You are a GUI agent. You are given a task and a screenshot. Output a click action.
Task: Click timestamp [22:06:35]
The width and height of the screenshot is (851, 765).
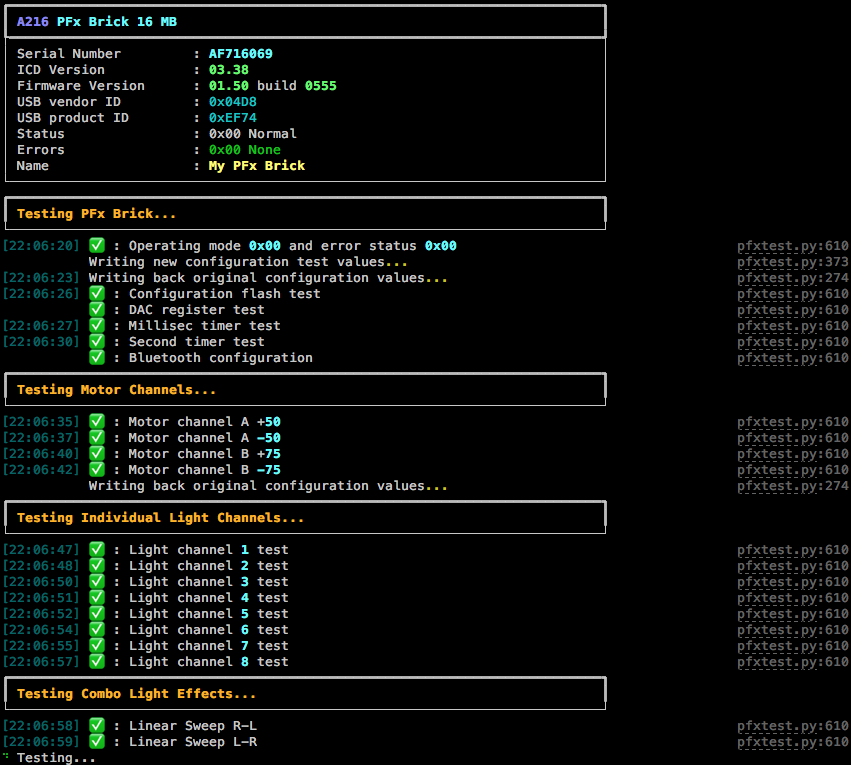(x=41, y=422)
